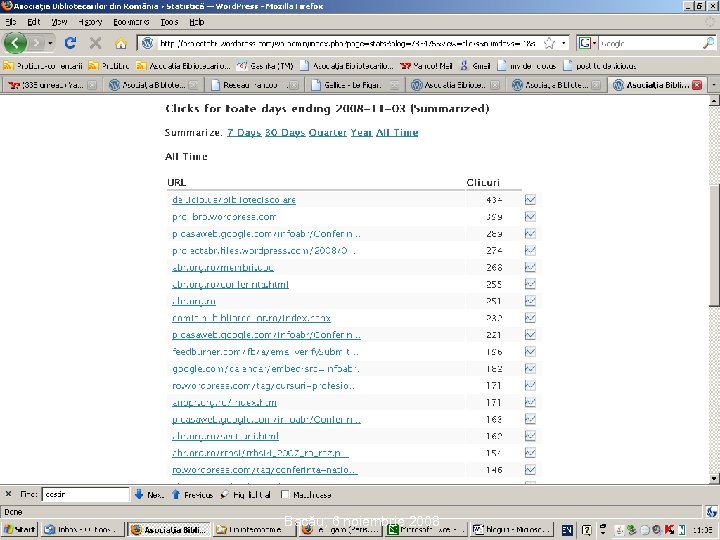Image resolution: width=720 pixels, height=540 pixels.
Task: Open the Windows Start menu
Action: tap(19, 529)
